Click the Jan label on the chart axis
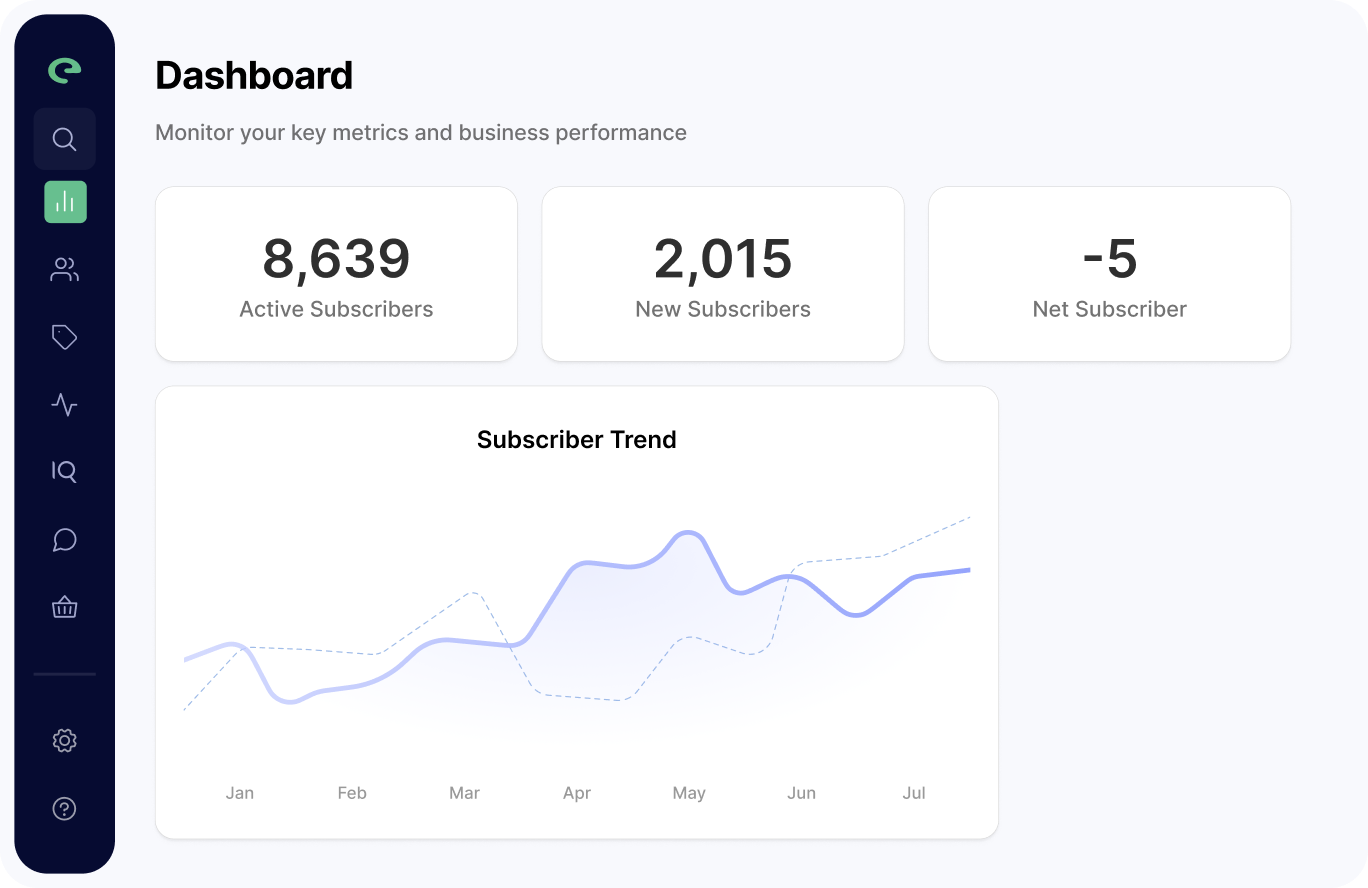Image resolution: width=1368 pixels, height=888 pixels. click(x=240, y=793)
